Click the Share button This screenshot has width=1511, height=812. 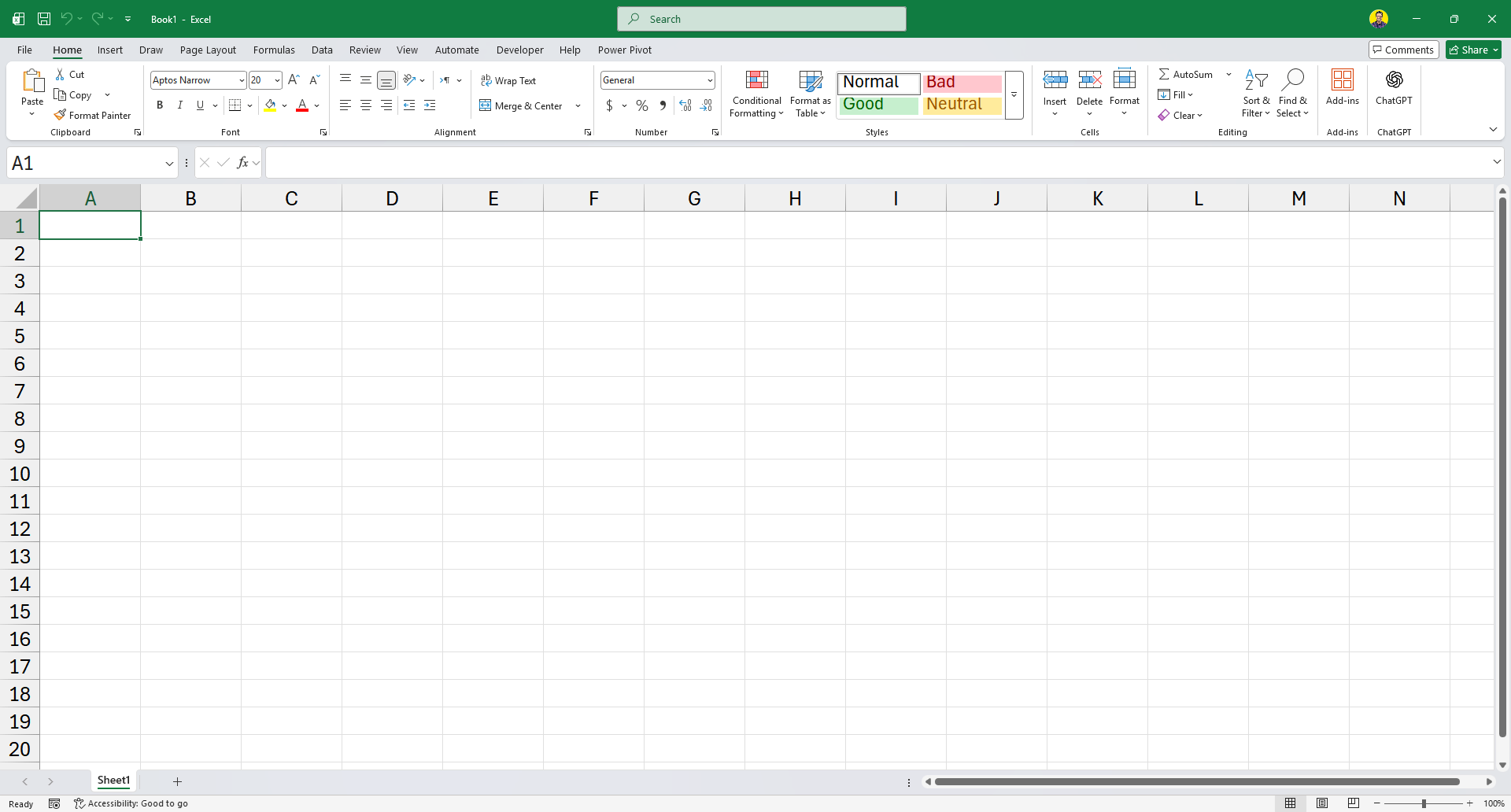(x=1473, y=50)
